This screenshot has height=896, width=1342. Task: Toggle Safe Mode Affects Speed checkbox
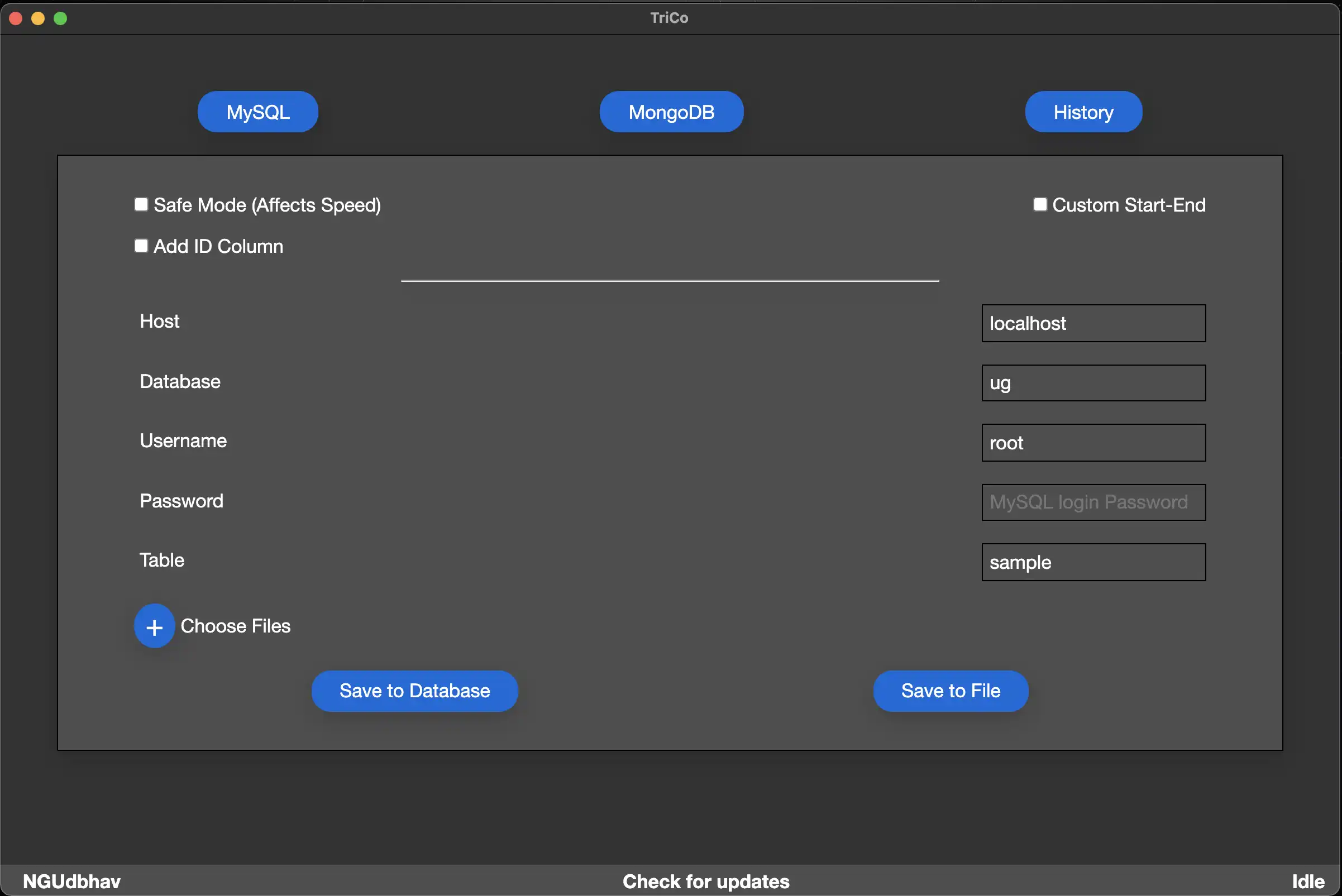pyautogui.click(x=141, y=204)
